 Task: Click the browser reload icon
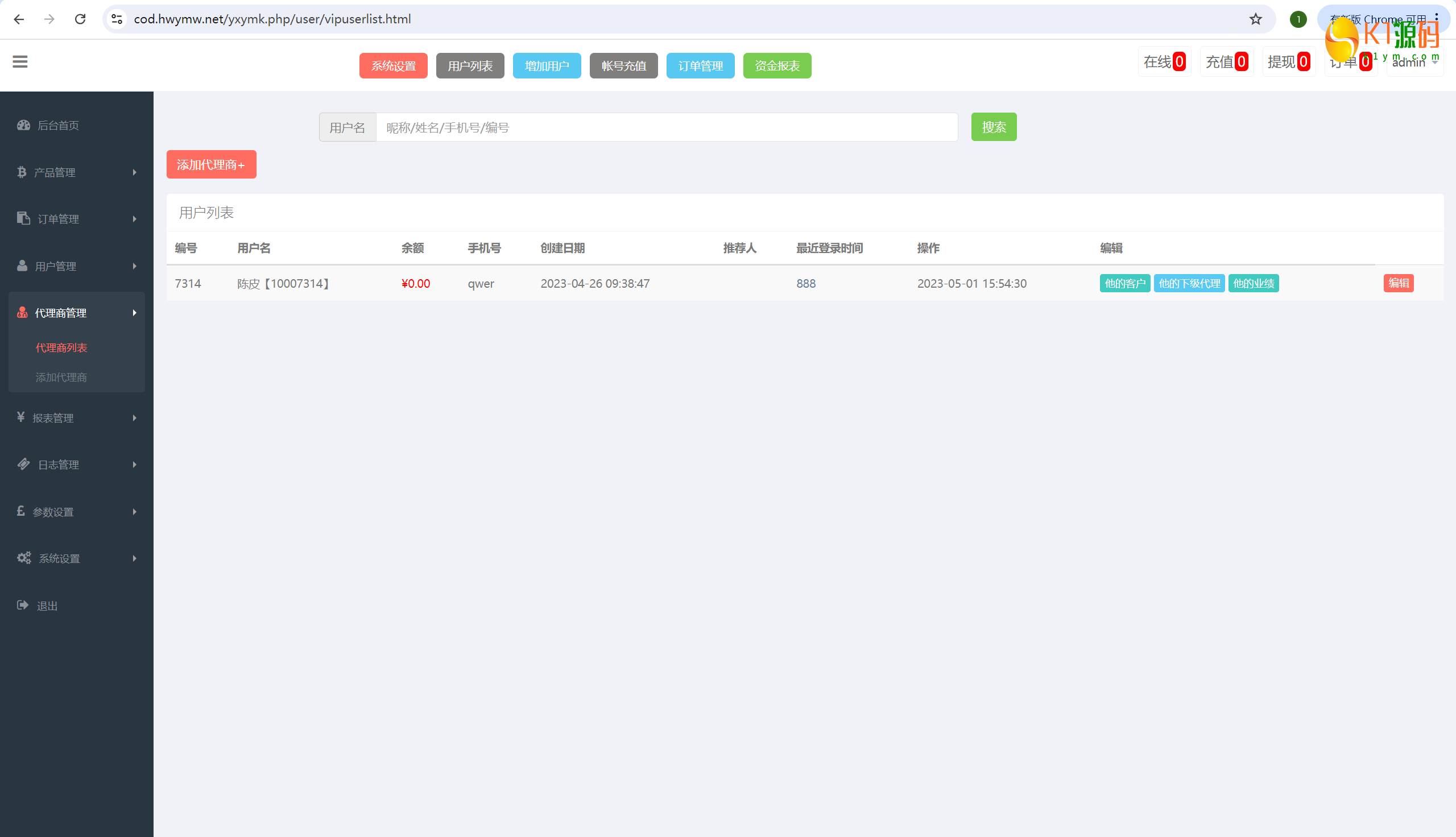[x=80, y=19]
